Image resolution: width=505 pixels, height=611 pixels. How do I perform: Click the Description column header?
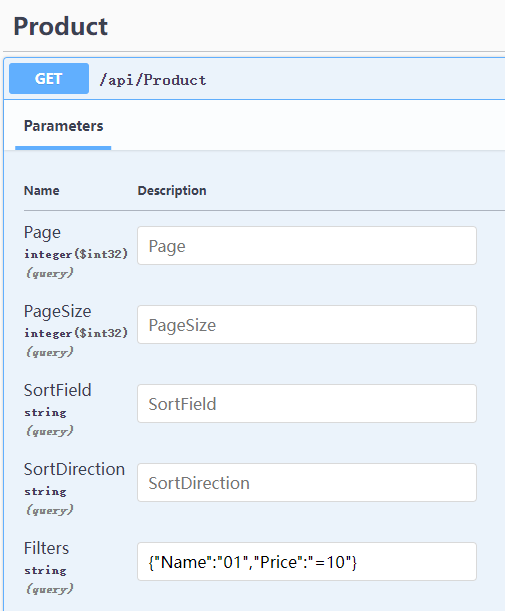(x=172, y=191)
